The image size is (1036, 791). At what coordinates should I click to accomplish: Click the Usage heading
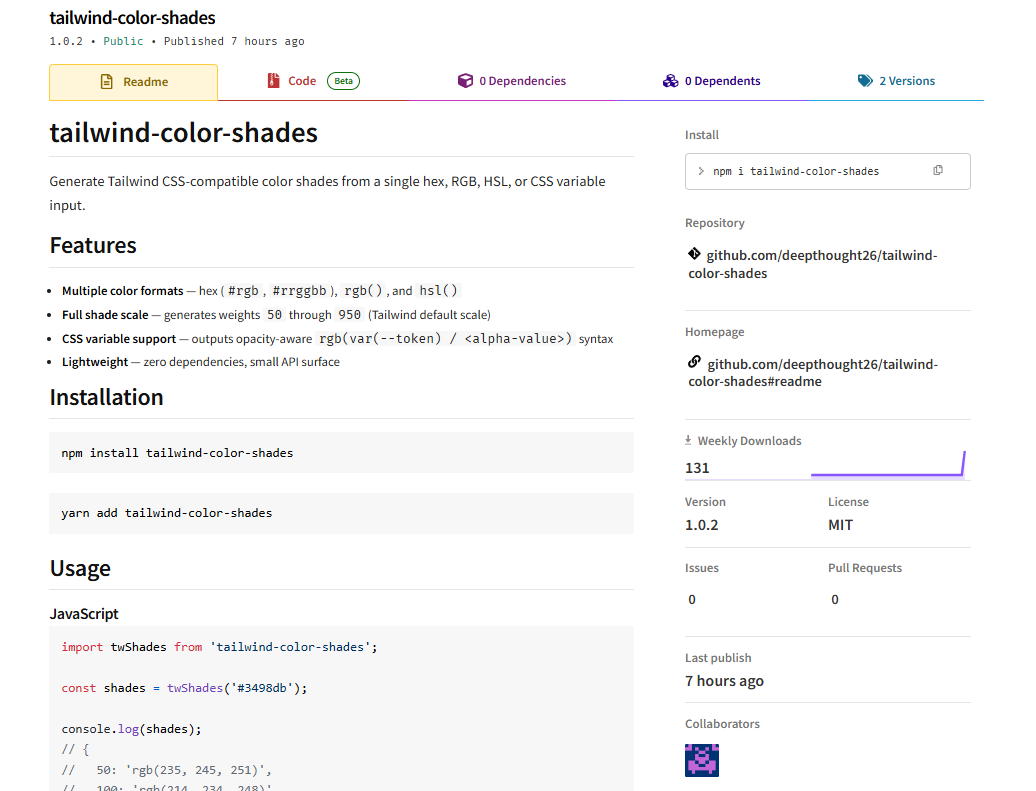point(80,568)
